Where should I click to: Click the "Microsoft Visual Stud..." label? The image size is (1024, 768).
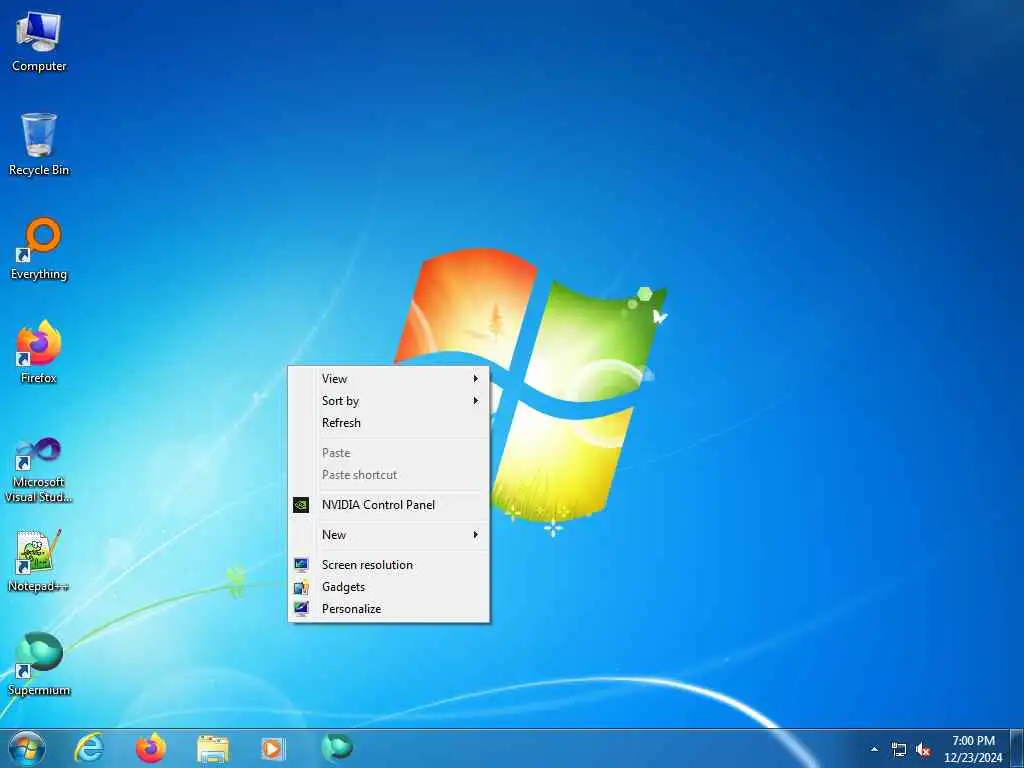[39, 490]
